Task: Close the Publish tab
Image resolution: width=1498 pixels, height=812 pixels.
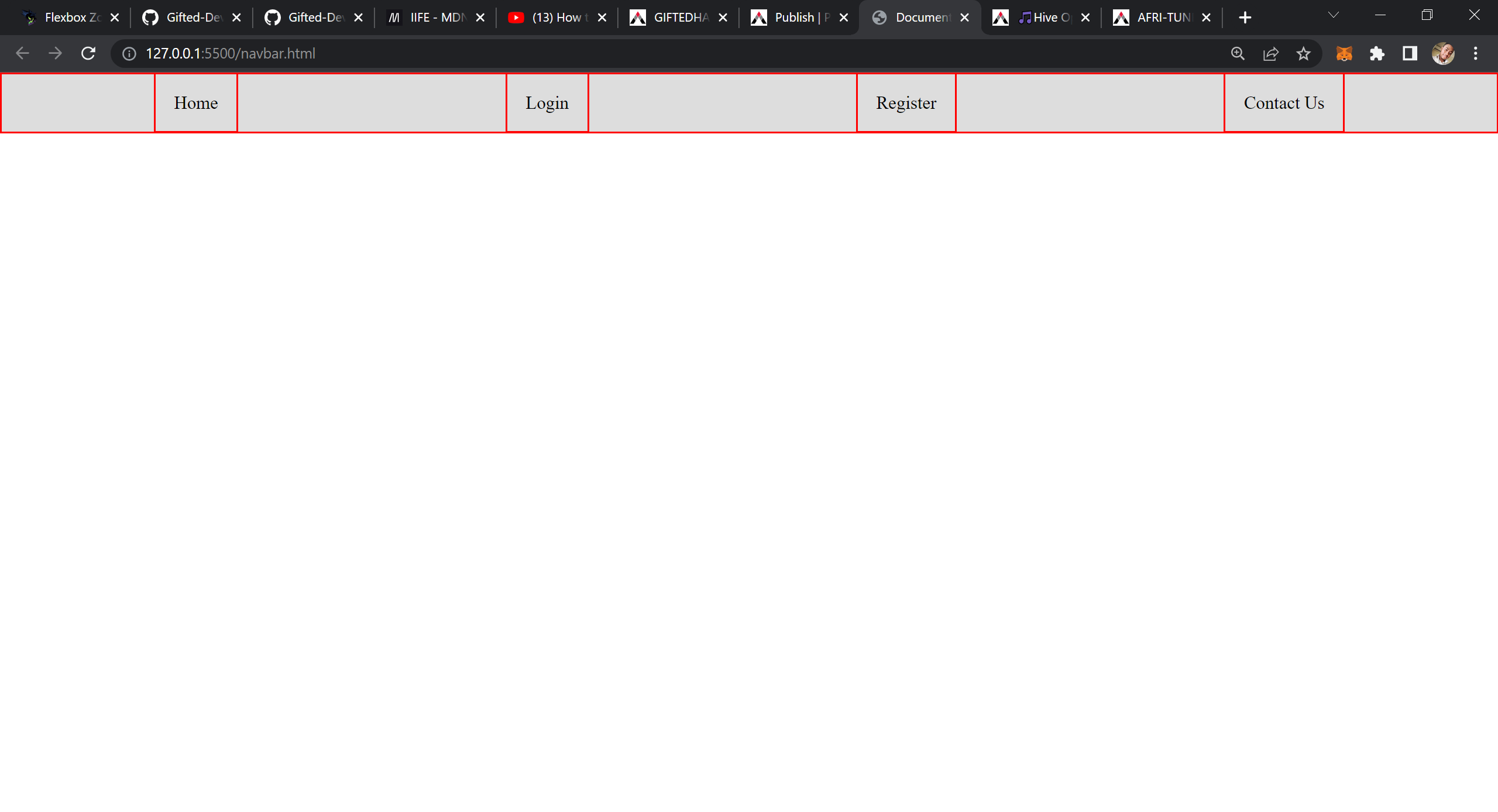Action: [843, 18]
